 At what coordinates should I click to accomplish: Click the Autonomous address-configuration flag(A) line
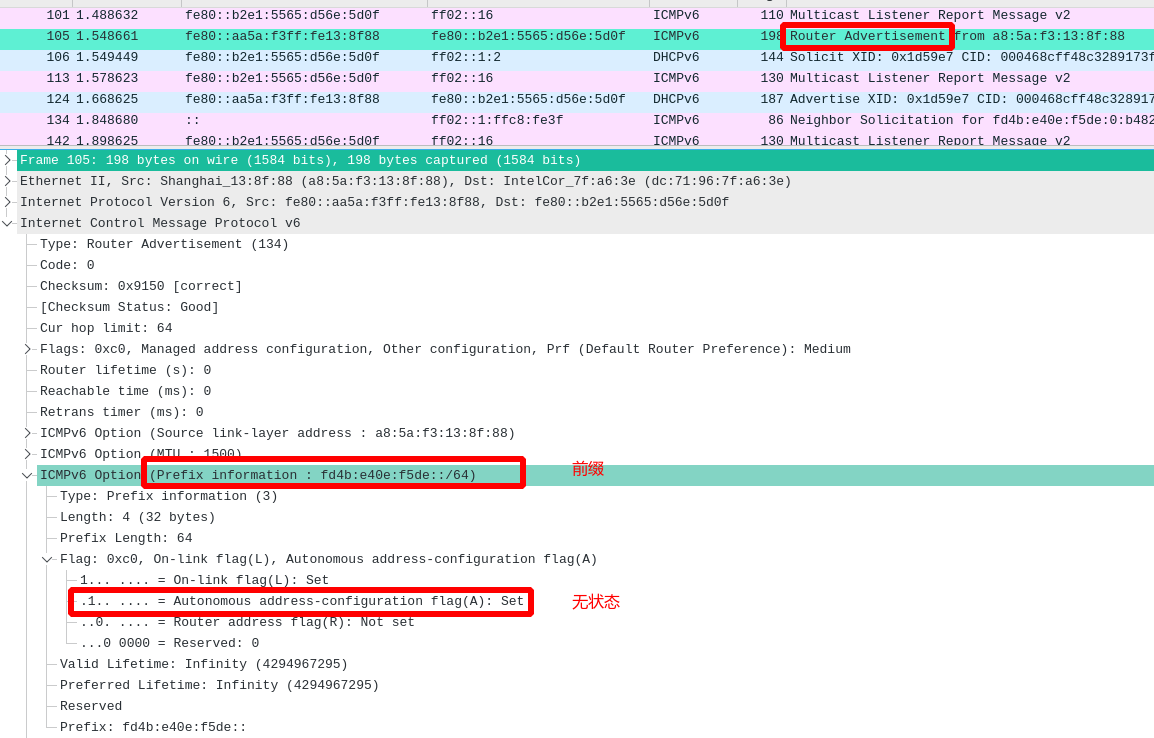pyautogui.click(x=301, y=601)
